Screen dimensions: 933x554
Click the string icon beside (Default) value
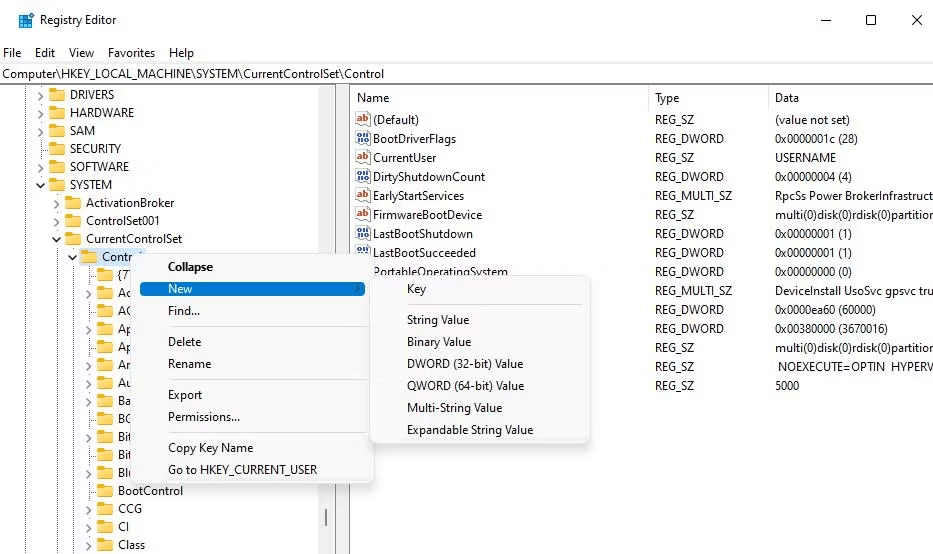[362, 119]
